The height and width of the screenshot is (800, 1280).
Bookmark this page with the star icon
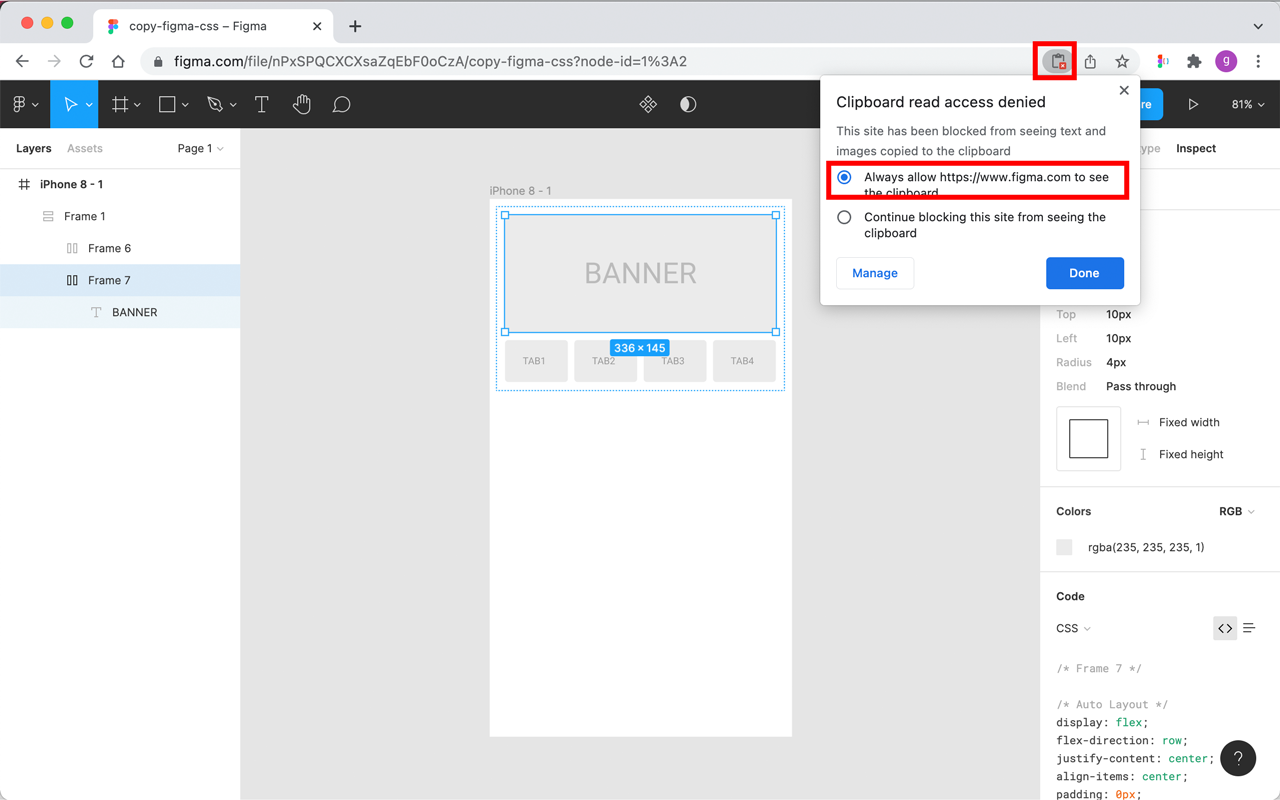pyautogui.click(x=1122, y=62)
